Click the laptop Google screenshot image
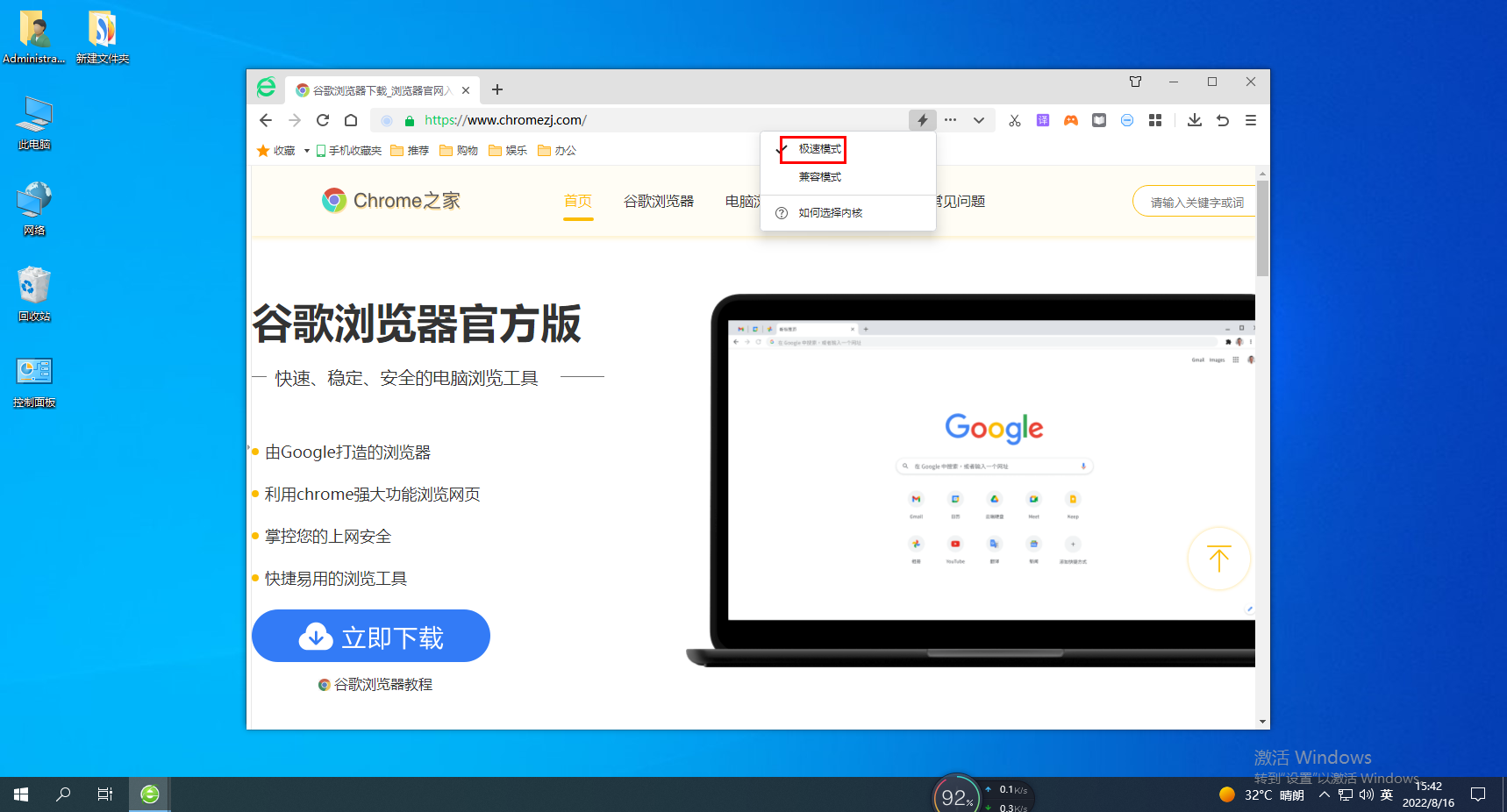Image resolution: width=1507 pixels, height=812 pixels. [x=971, y=481]
